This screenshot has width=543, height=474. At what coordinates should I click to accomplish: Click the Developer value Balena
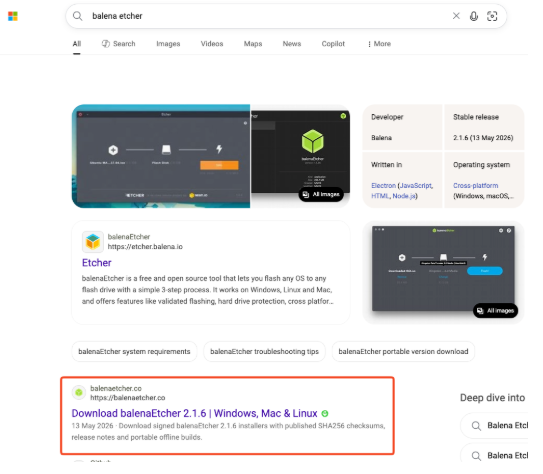click(x=381, y=138)
